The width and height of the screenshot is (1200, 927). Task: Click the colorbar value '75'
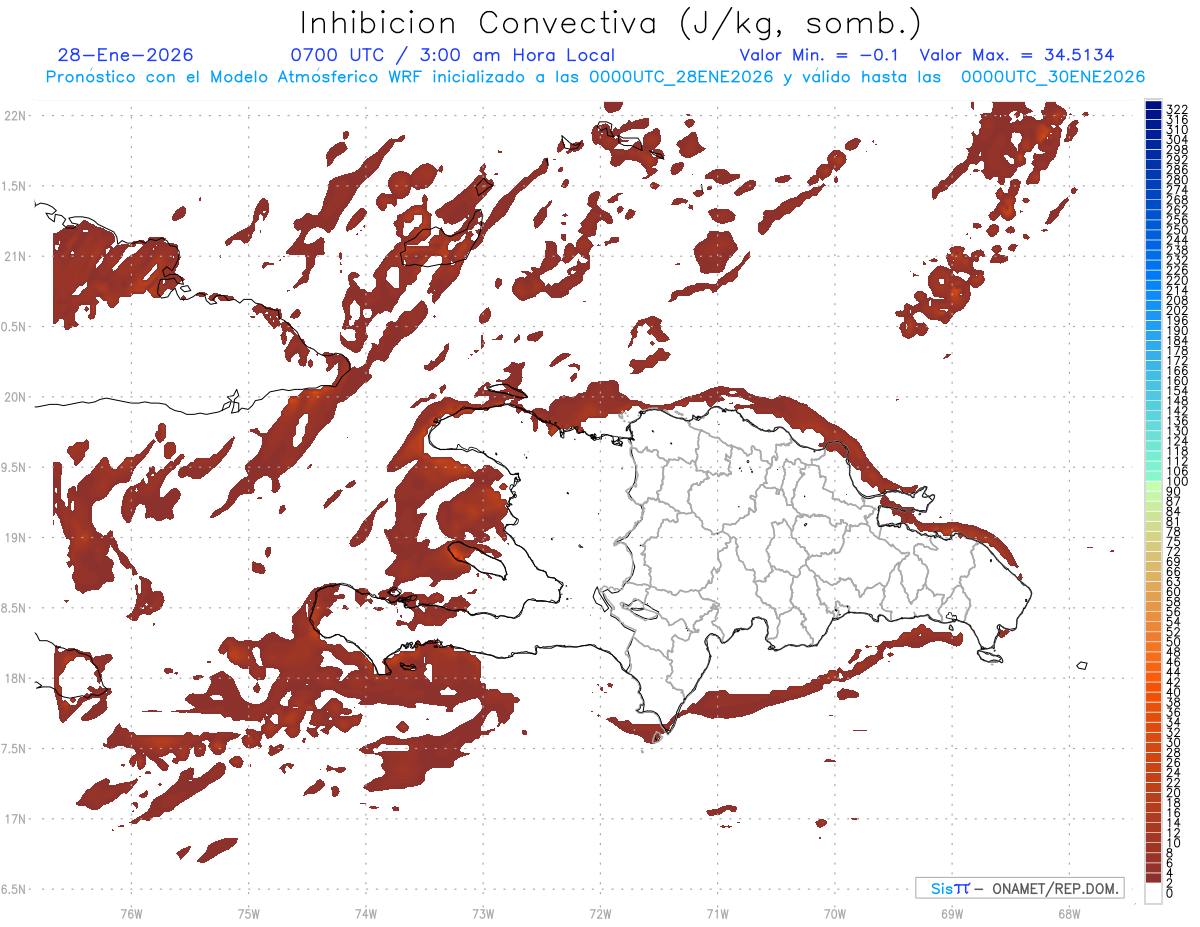(x=1174, y=542)
